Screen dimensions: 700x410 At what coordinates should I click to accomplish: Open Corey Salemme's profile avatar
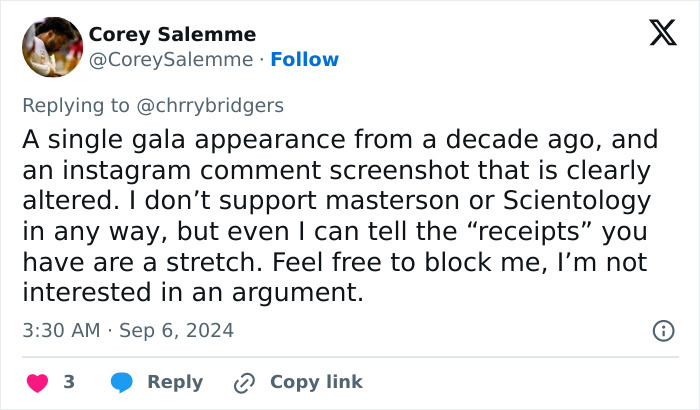click(51, 47)
